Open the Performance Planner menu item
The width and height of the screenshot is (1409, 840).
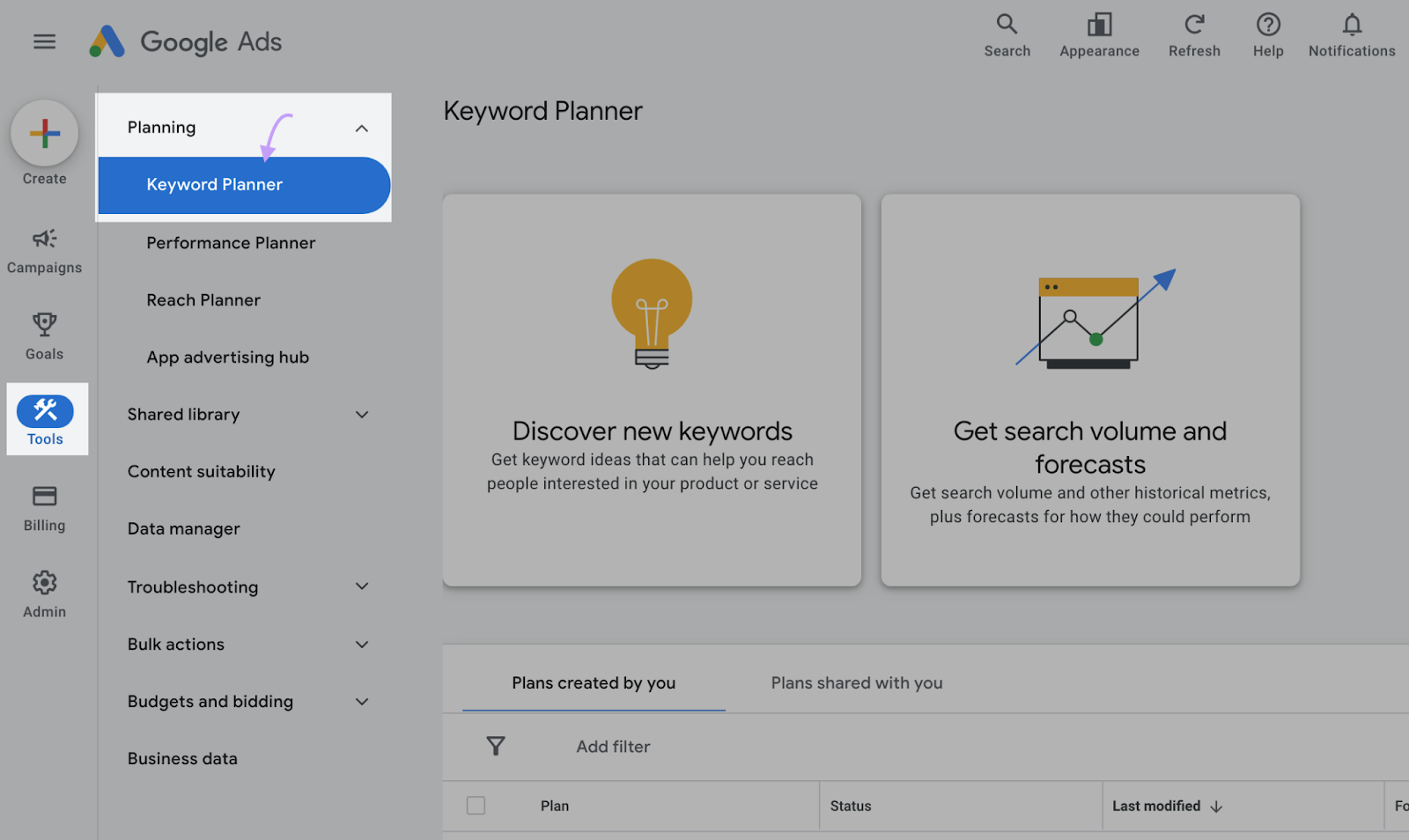[231, 243]
